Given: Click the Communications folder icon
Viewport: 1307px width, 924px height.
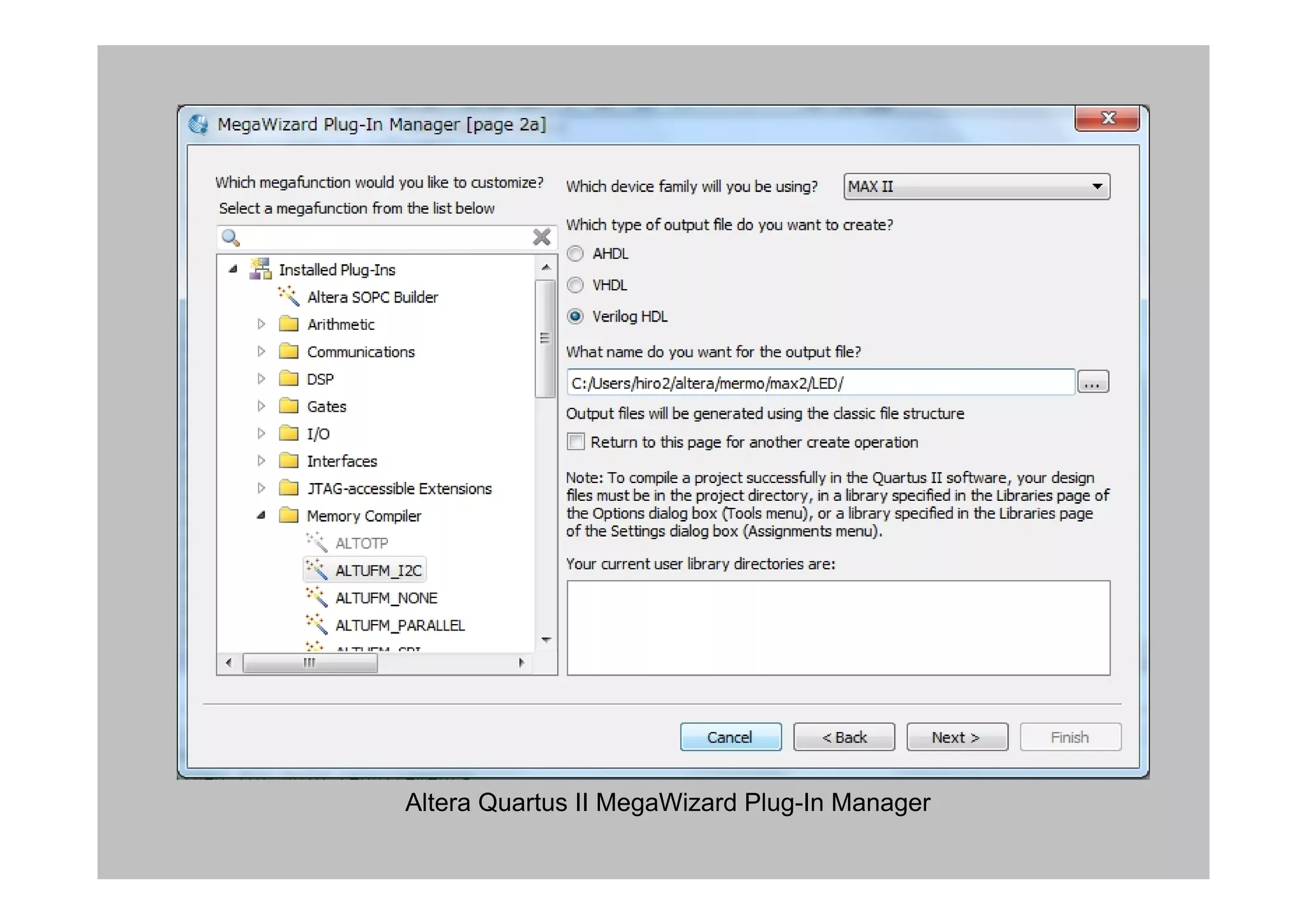Looking at the screenshot, I should [289, 352].
